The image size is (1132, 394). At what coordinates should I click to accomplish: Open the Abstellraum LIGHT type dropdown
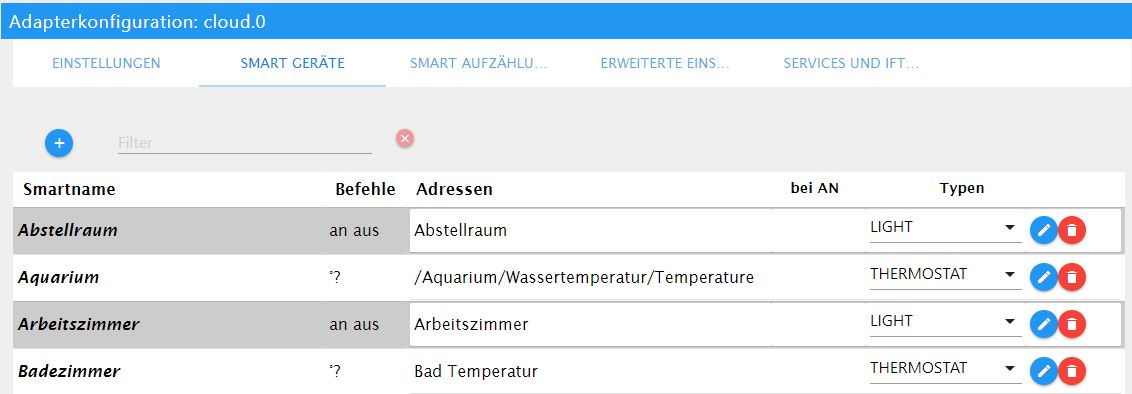tap(946, 229)
